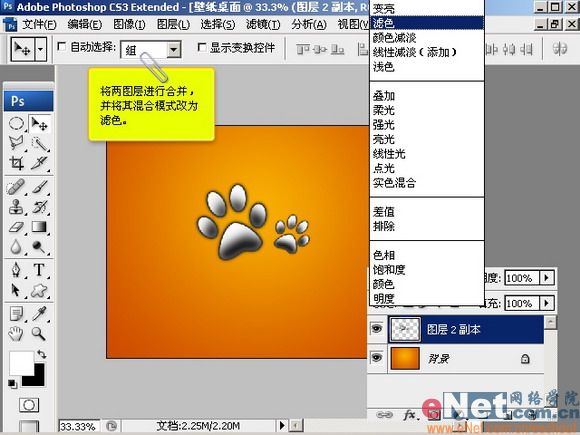580x435 pixels.
Task: Open the 编辑(E) menu
Action: (85, 25)
